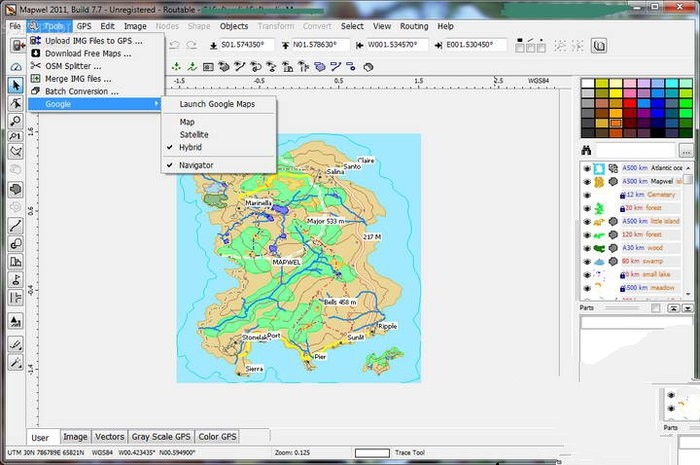700x465 pixels.
Task: Open the Objects menu
Action: tap(234, 26)
